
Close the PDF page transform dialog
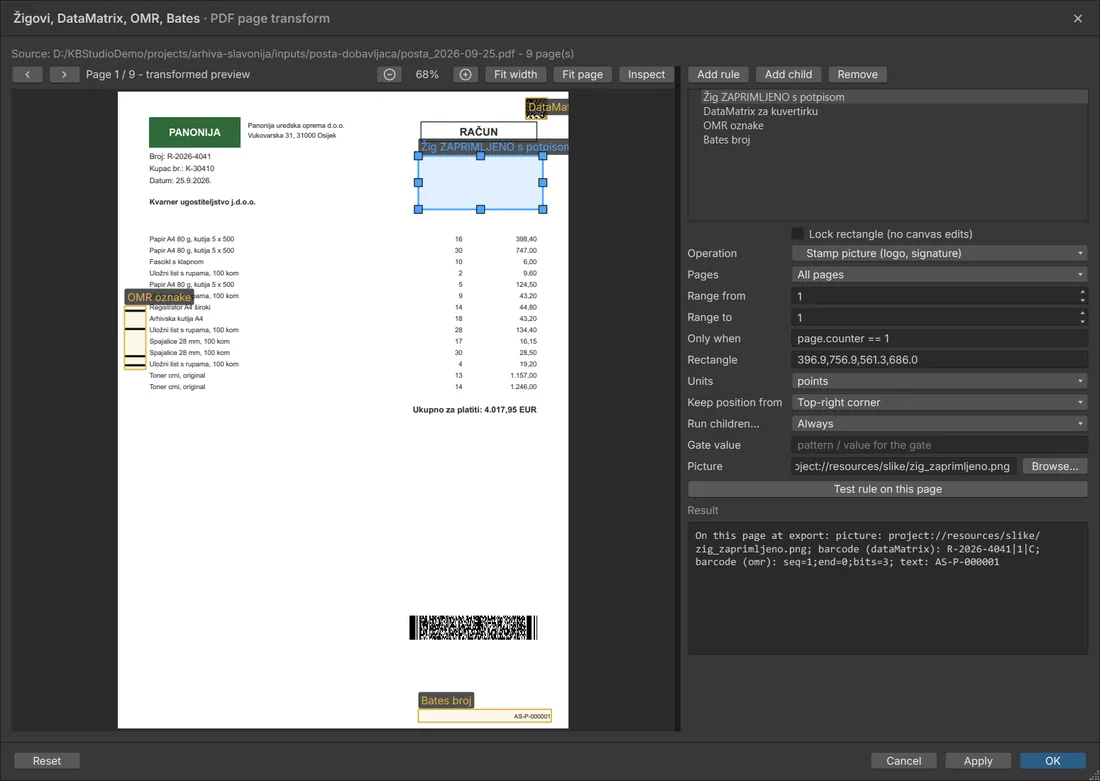click(x=1078, y=18)
